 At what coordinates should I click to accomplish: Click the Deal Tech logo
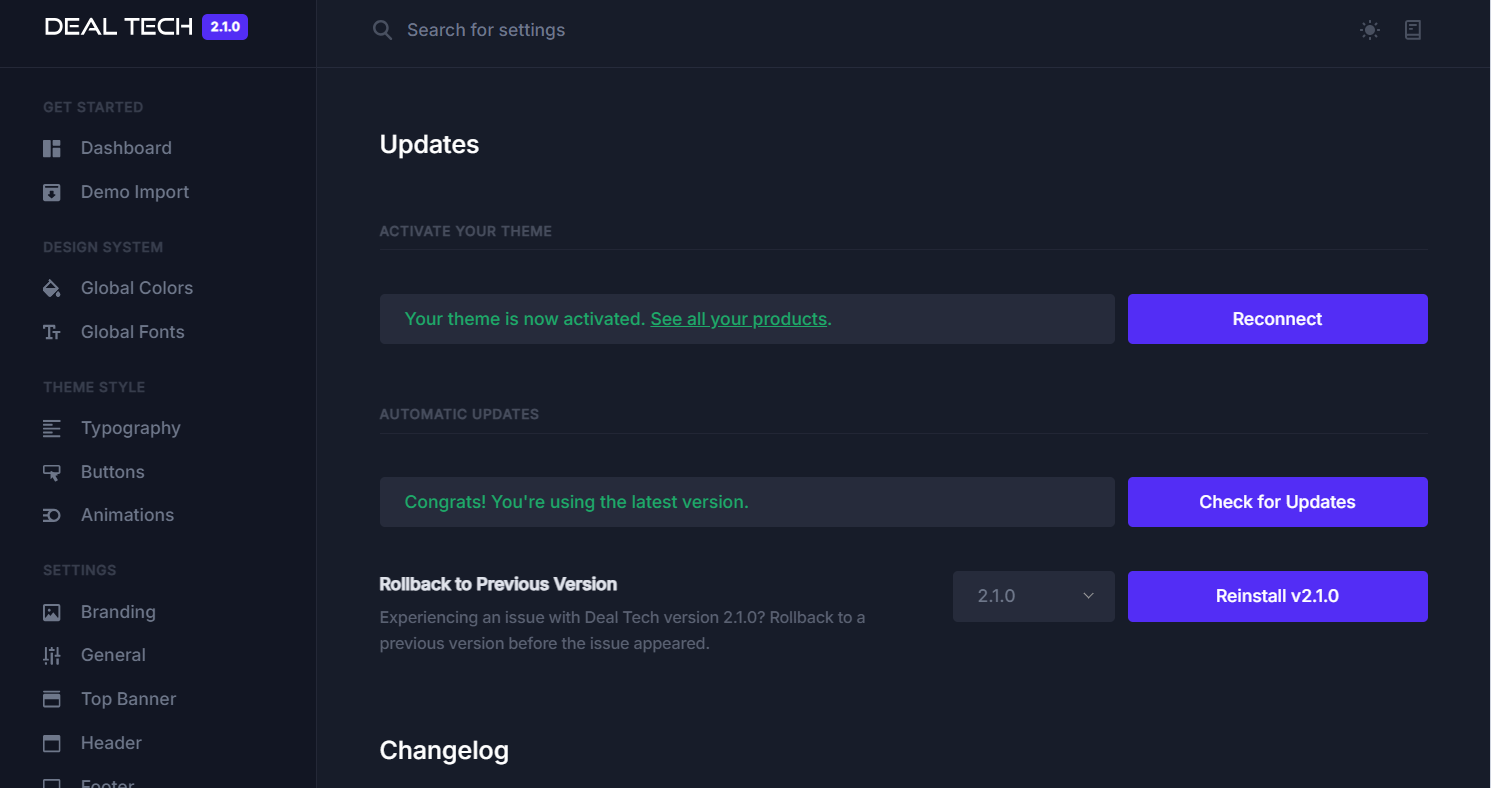[119, 27]
